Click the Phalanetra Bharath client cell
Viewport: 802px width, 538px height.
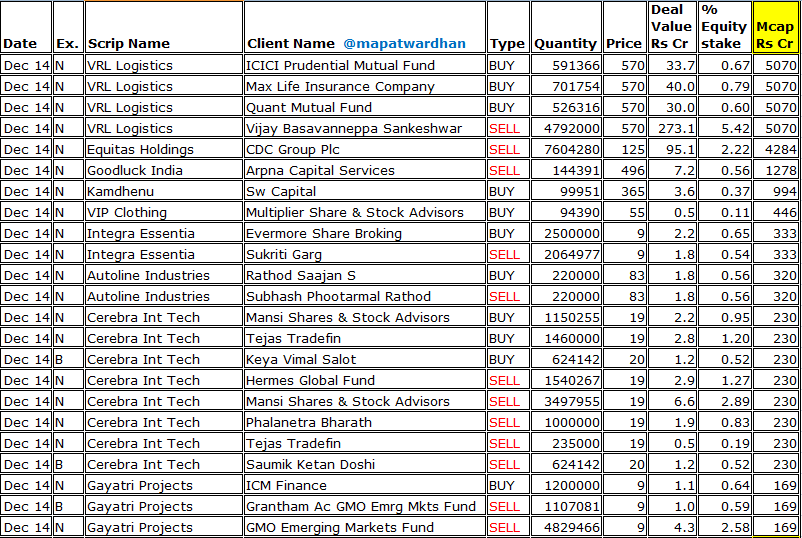[x=365, y=422]
